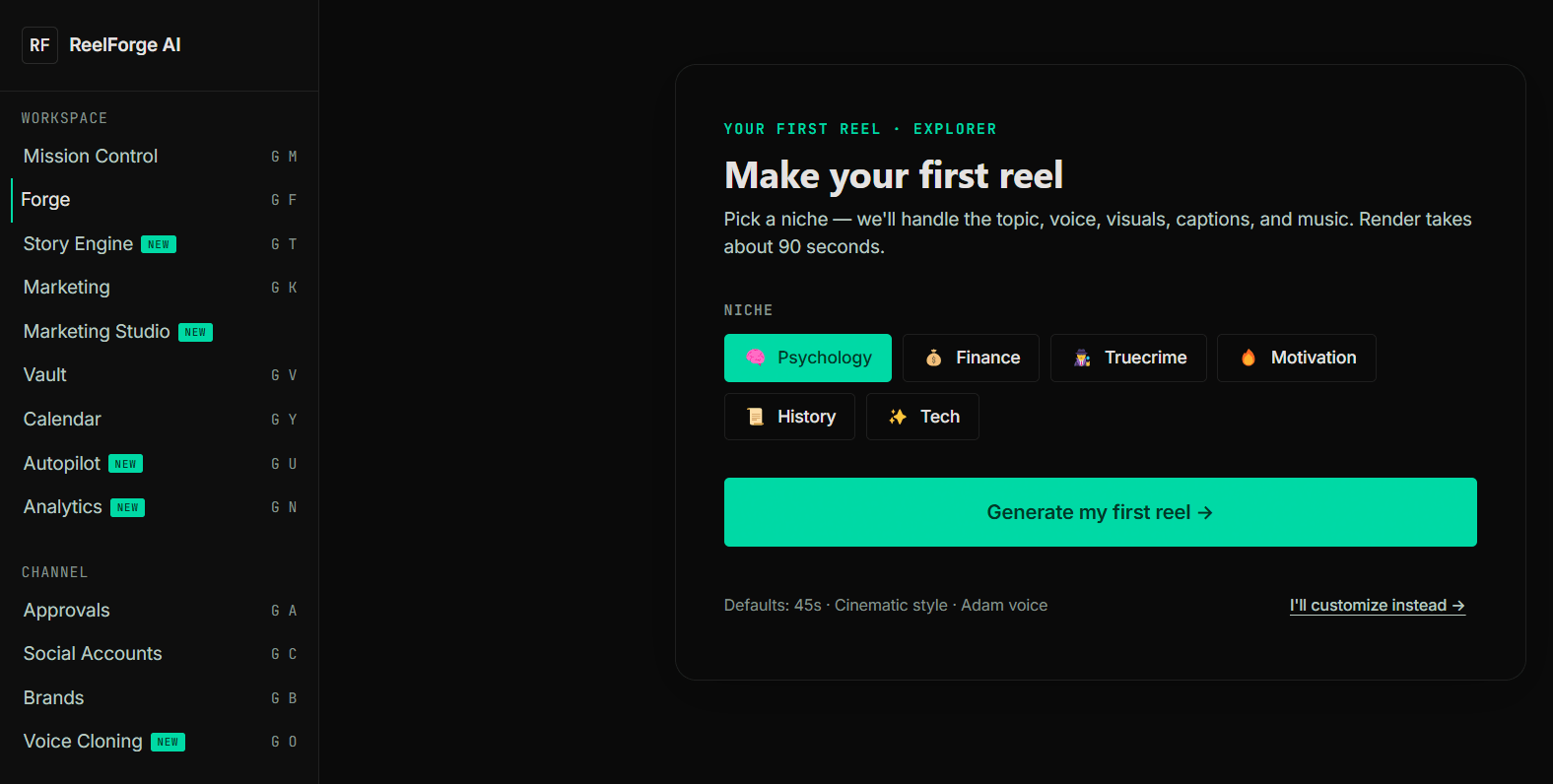Click the flame icon on Motivation
Screen dimensions: 1553x784
click(x=1249, y=358)
